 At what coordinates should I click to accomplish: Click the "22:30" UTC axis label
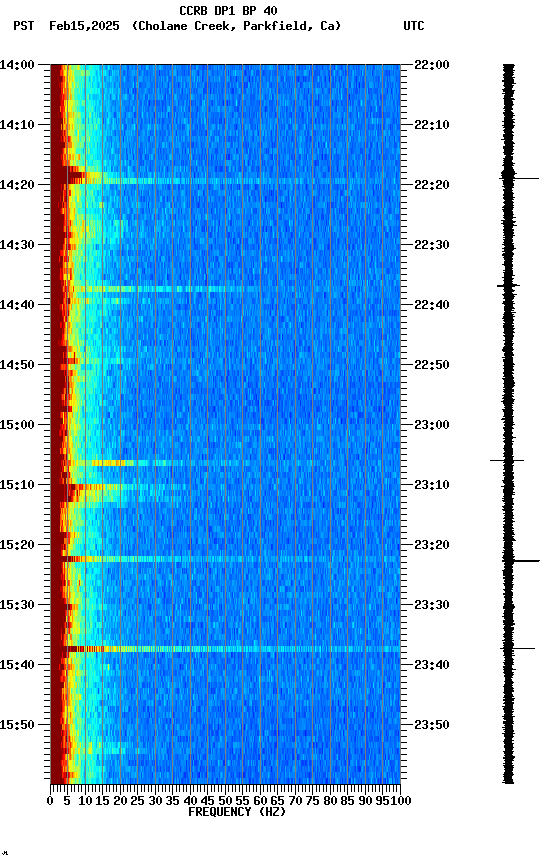tap(432, 245)
